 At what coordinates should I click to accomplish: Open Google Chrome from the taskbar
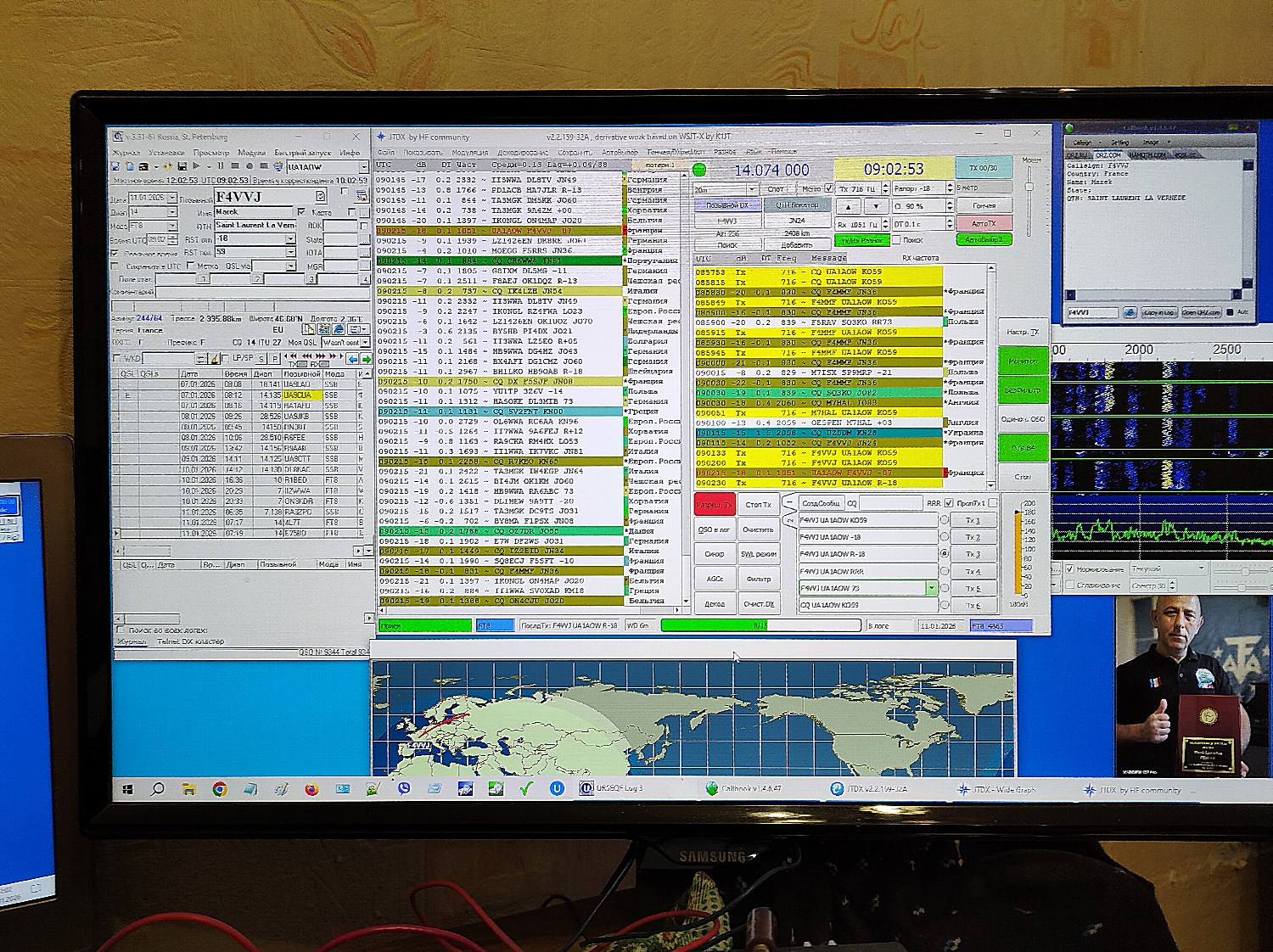(219, 789)
